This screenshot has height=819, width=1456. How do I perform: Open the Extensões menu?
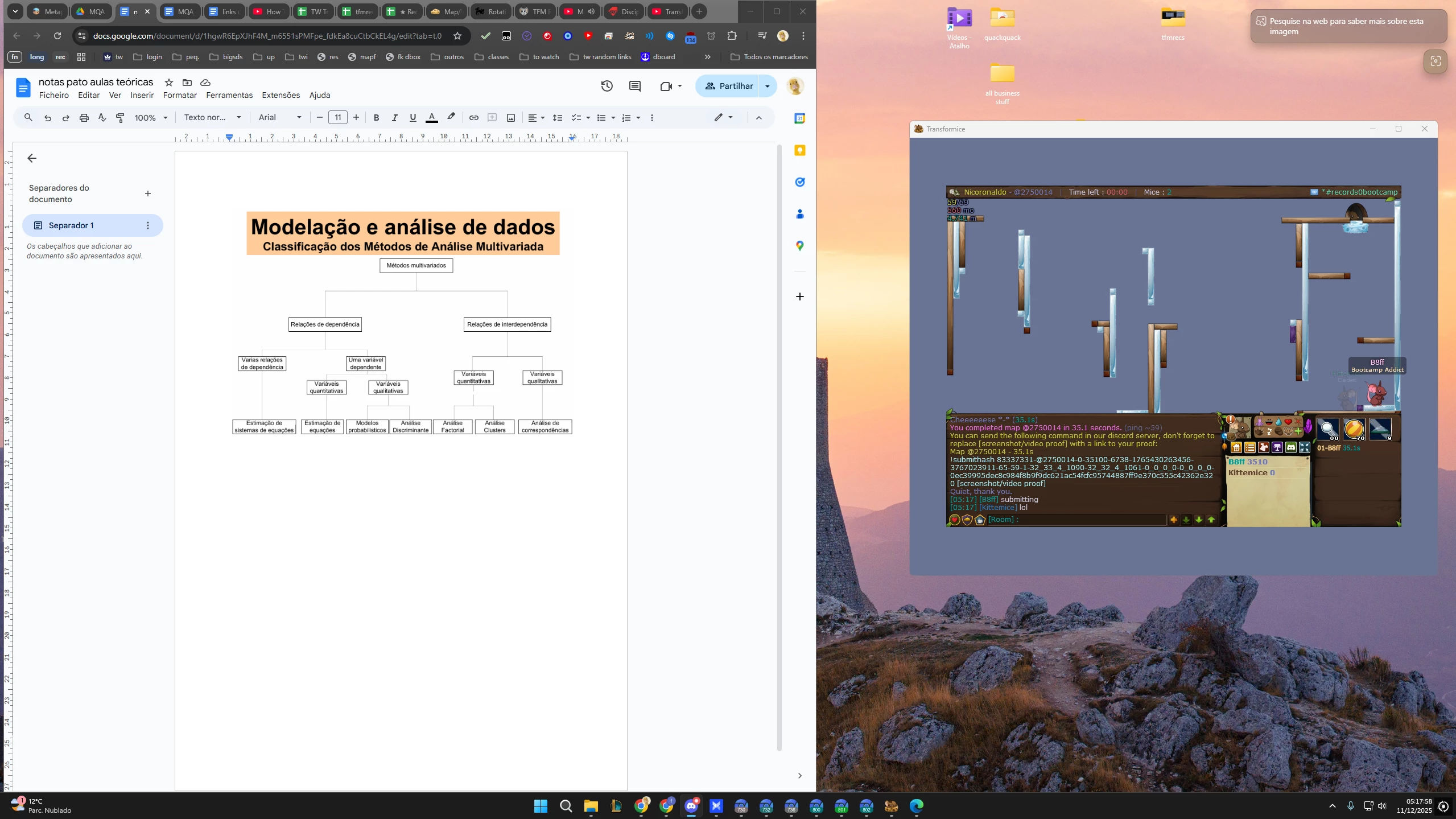(x=281, y=95)
